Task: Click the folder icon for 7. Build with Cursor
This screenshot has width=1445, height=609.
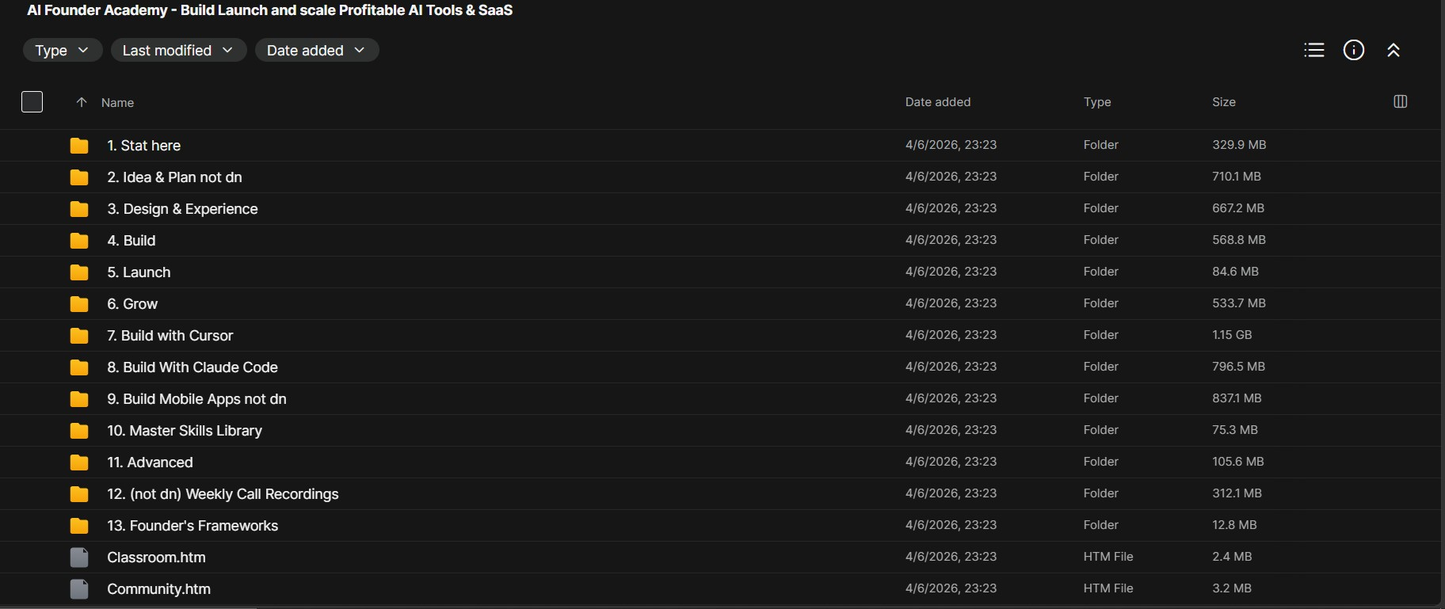Action: click(x=79, y=335)
